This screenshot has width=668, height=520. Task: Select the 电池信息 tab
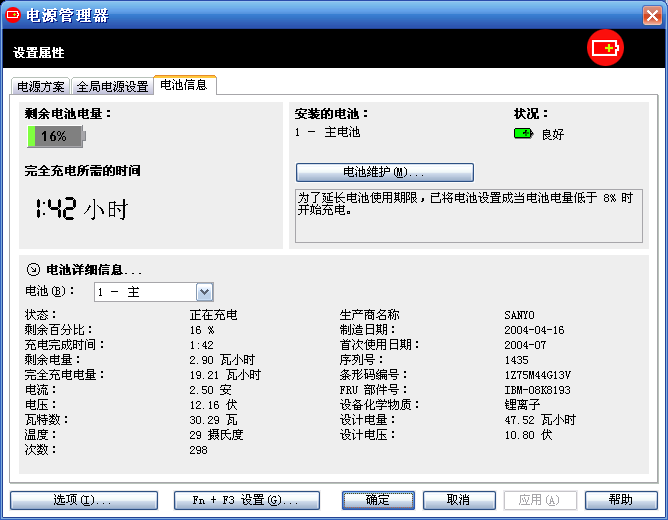tap(184, 86)
